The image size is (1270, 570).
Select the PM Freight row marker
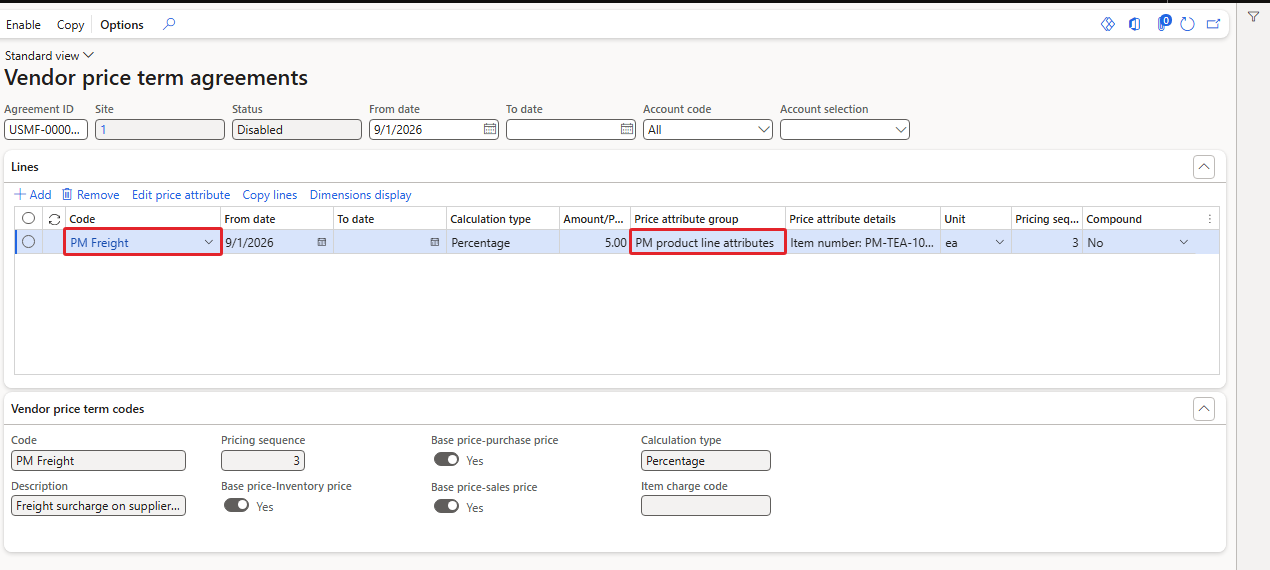29,242
